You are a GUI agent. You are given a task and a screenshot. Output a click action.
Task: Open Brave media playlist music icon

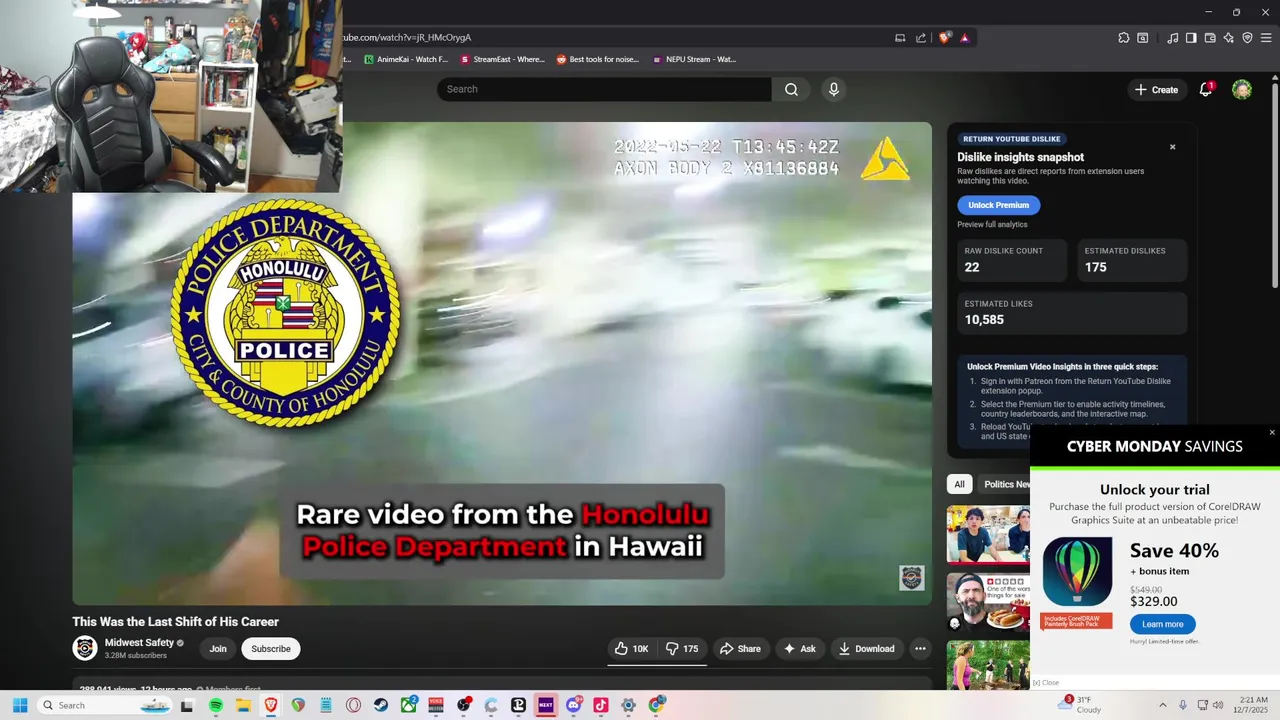(x=1172, y=38)
